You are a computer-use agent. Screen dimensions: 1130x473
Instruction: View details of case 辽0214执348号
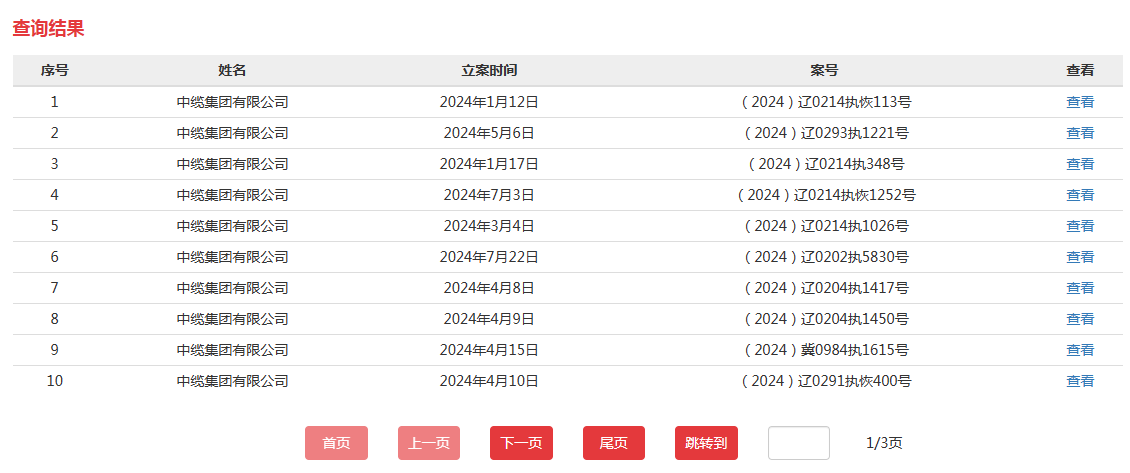pos(1080,164)
